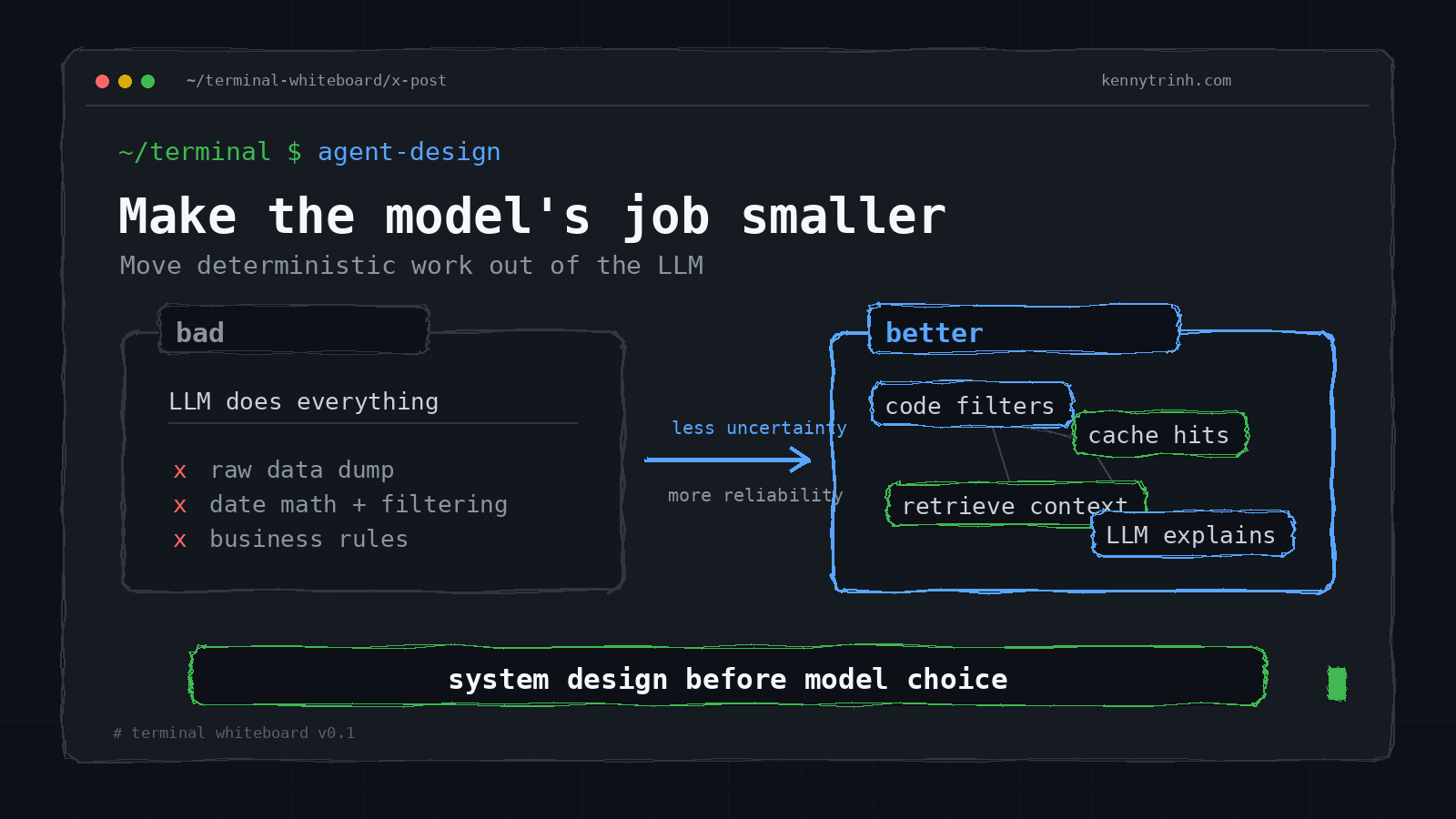Click the green maximize dot
1456x819 pixels.
point(147,81)
